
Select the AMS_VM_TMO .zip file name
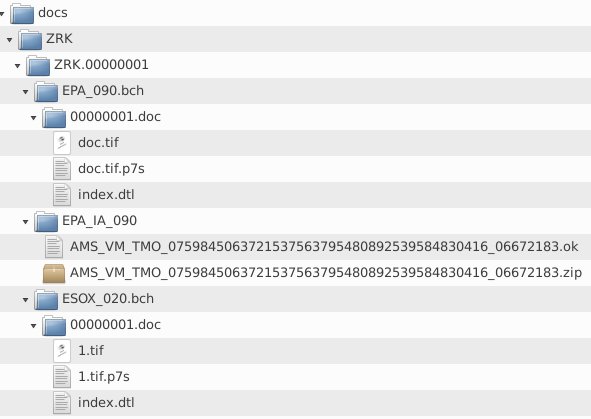click(x=326, y=272)
